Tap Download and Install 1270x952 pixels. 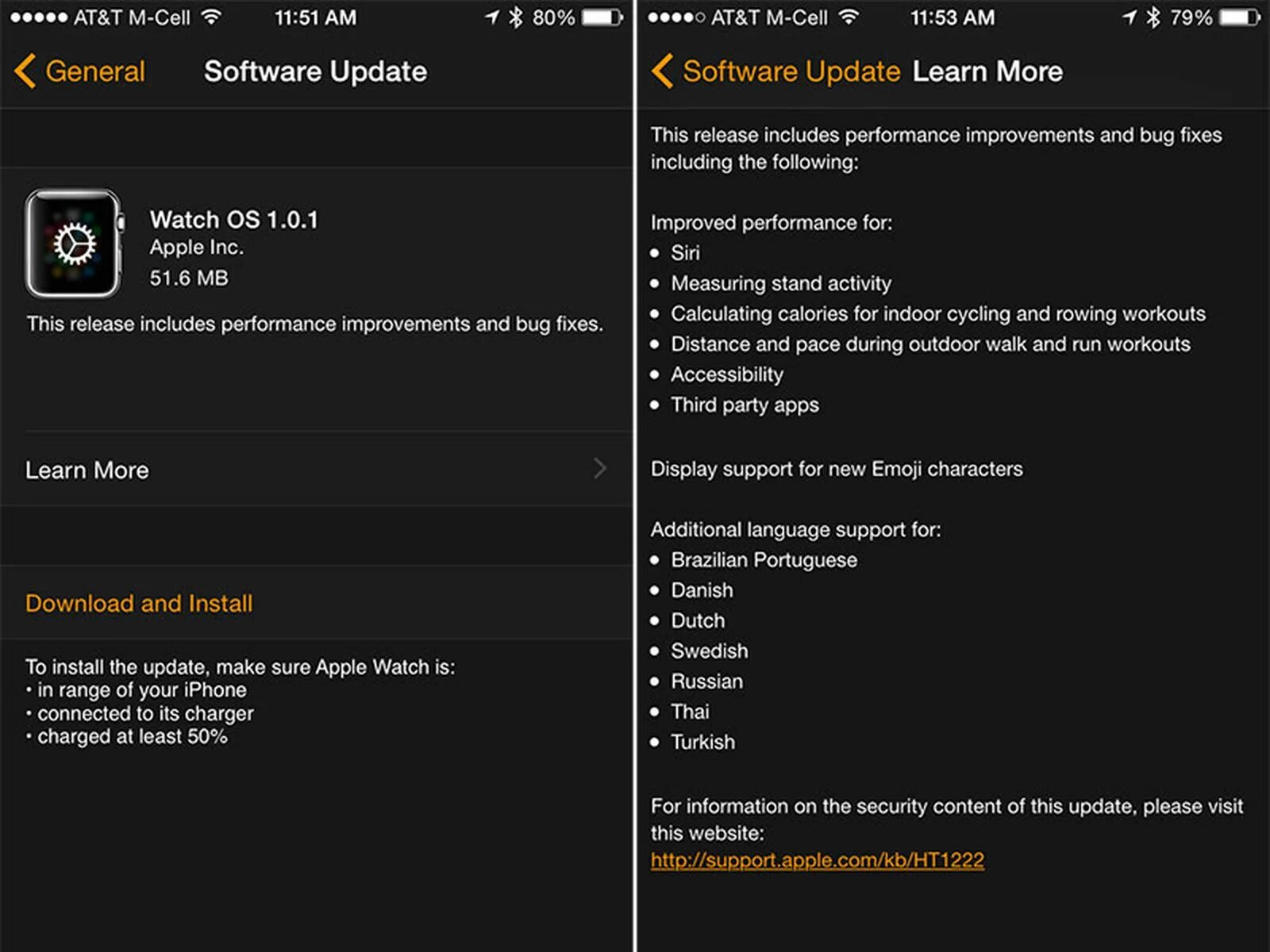pyautogui.click(x=139, y=603)
